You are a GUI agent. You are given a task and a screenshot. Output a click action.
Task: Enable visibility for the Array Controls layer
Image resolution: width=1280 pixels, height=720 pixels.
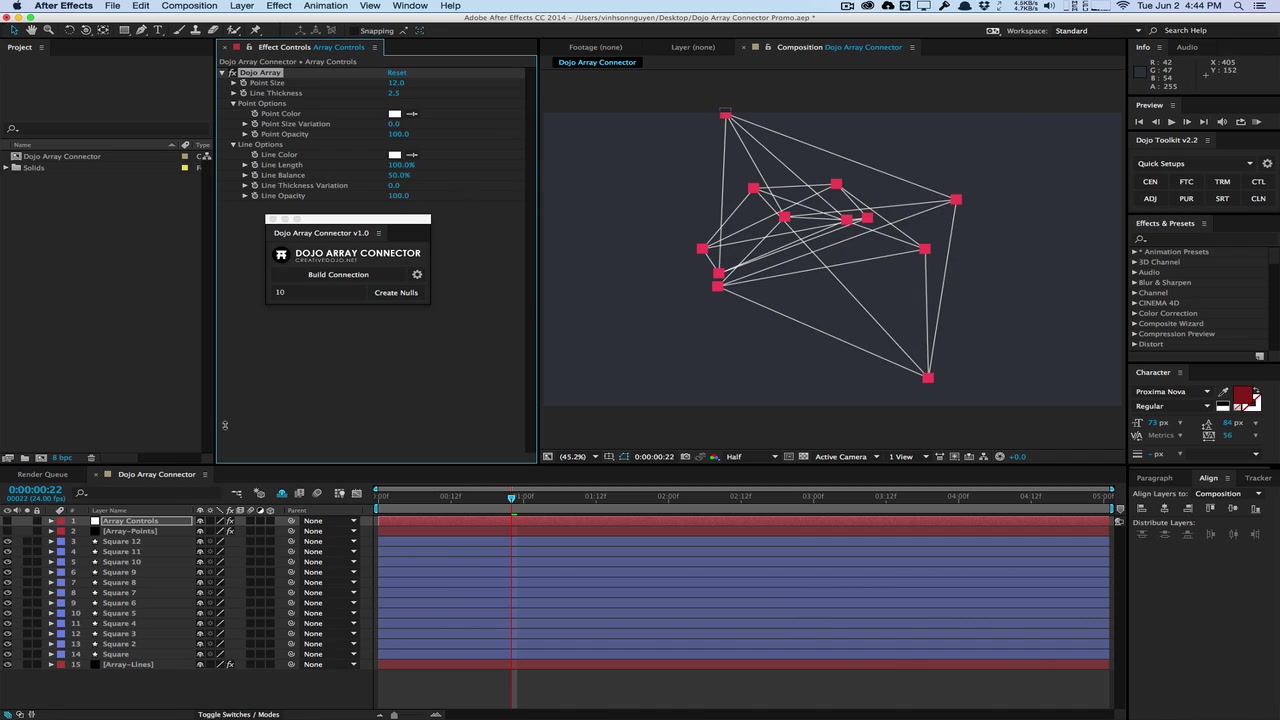7,521
